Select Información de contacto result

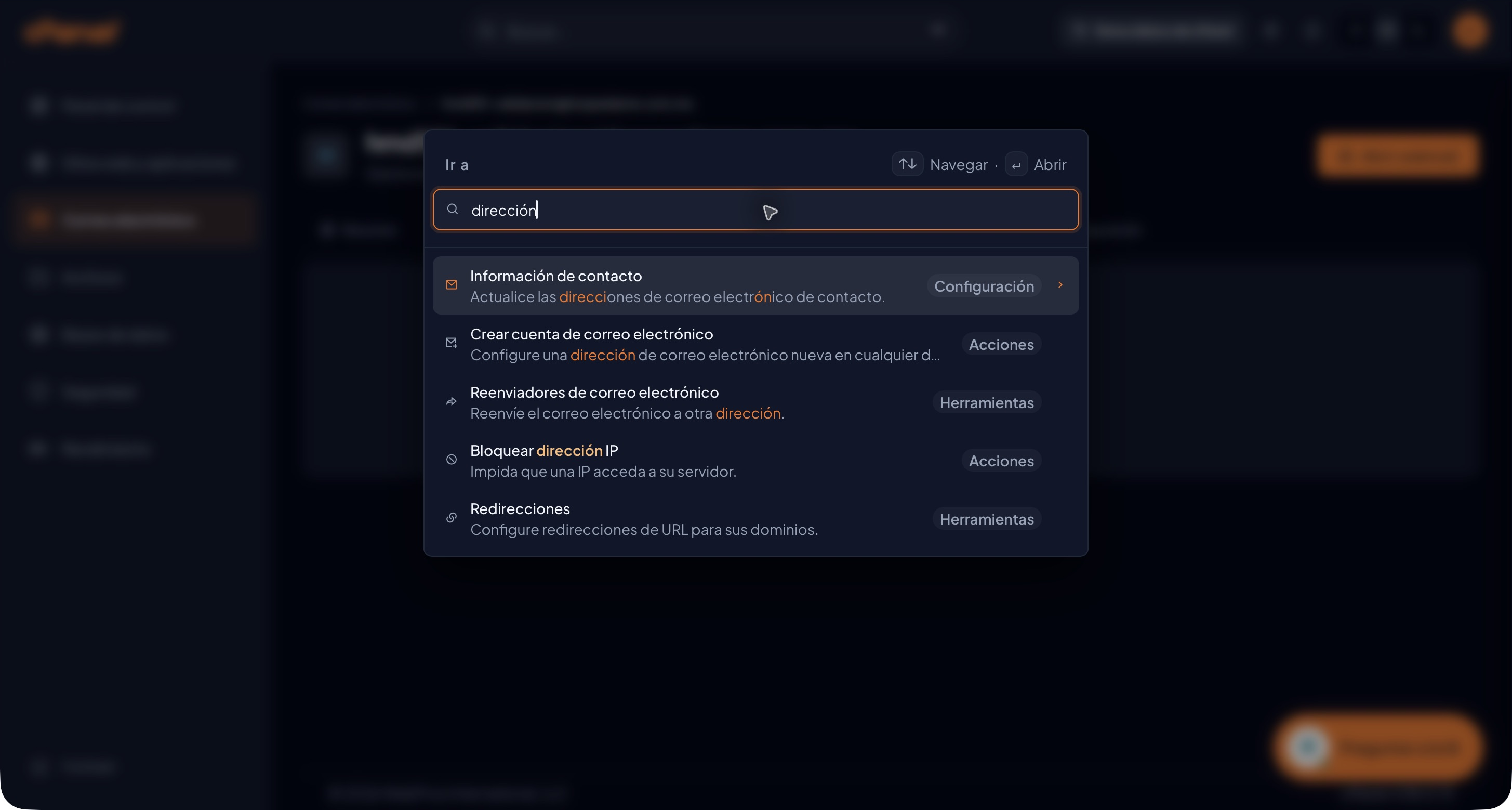pyautogui.click(x=756, y=285)
